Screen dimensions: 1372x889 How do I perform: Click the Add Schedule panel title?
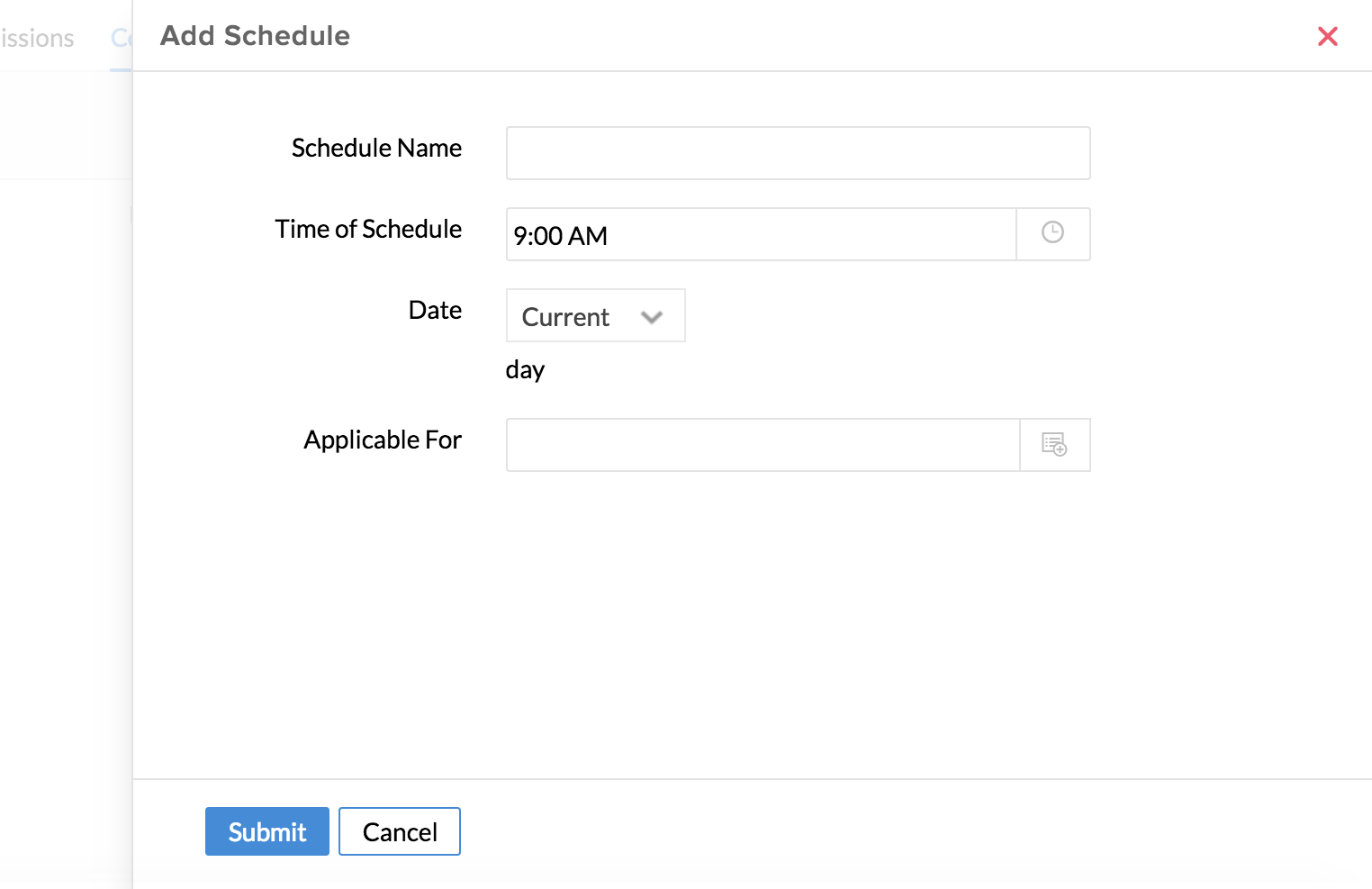click(255, 36)
